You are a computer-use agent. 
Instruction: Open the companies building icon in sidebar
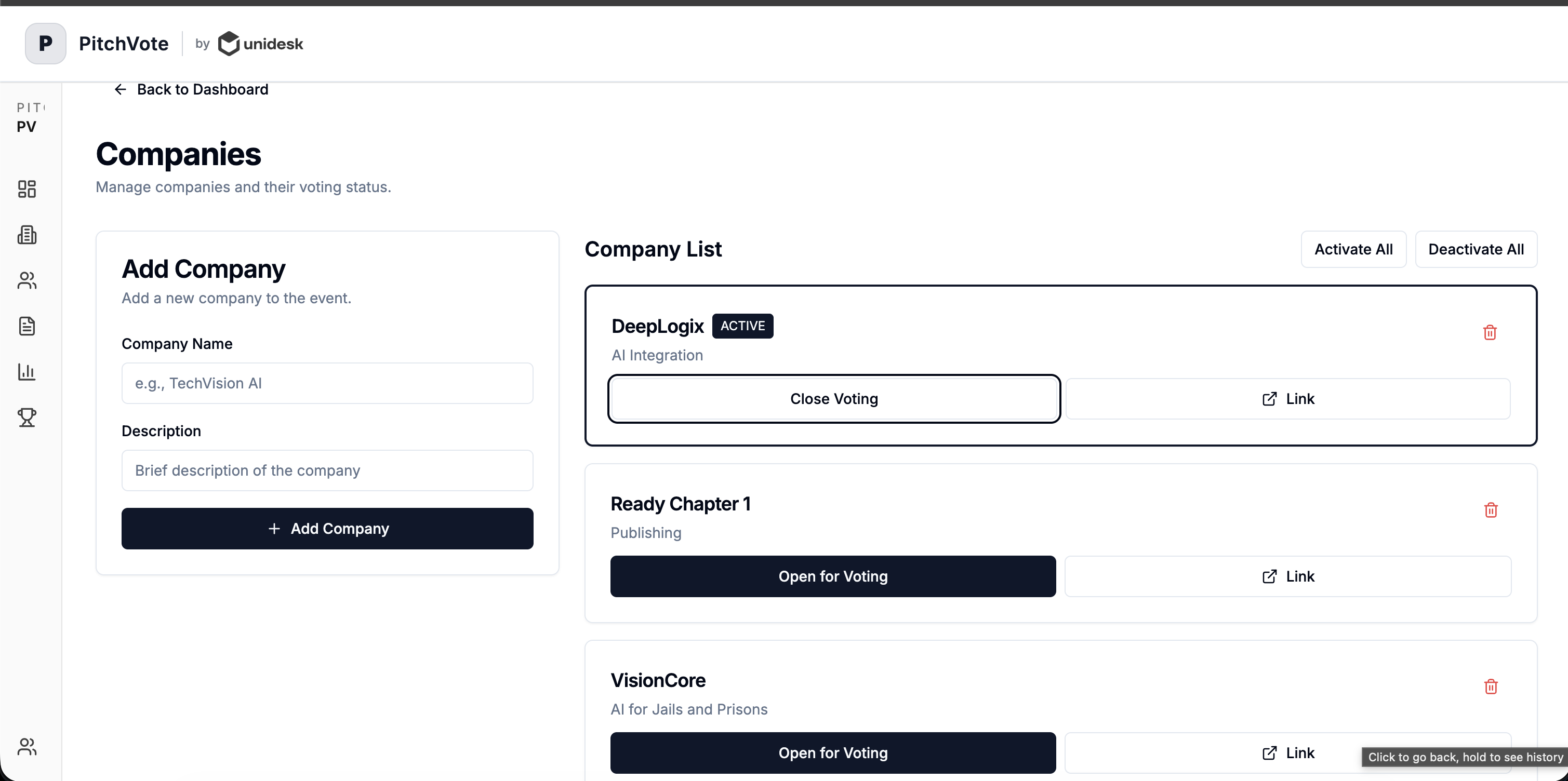[27, 235]
